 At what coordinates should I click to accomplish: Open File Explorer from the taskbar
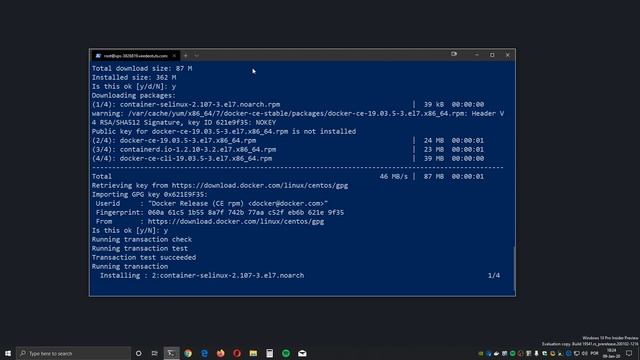pos(253,353)
